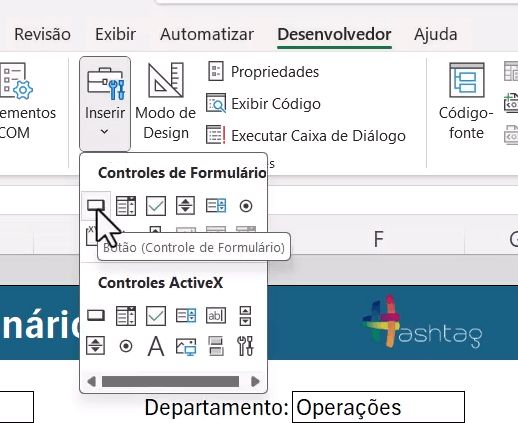Insert a Form Control Combo Box
Image resolution: width=518 pixels, height=423 pixels.
tap(126, 205)
